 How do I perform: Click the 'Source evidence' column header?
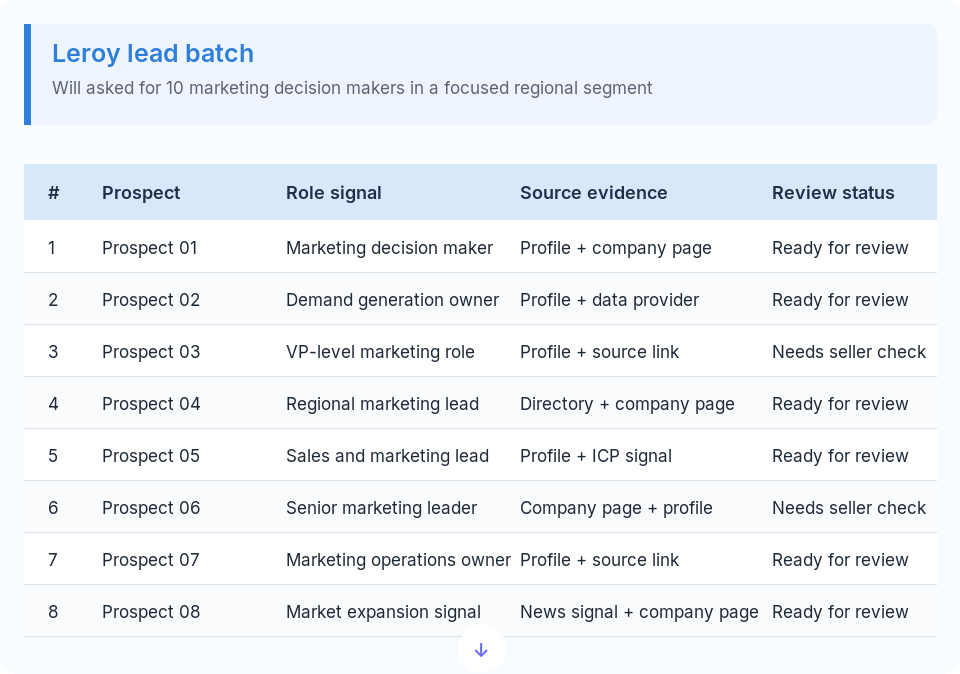[x=594, y=193]
